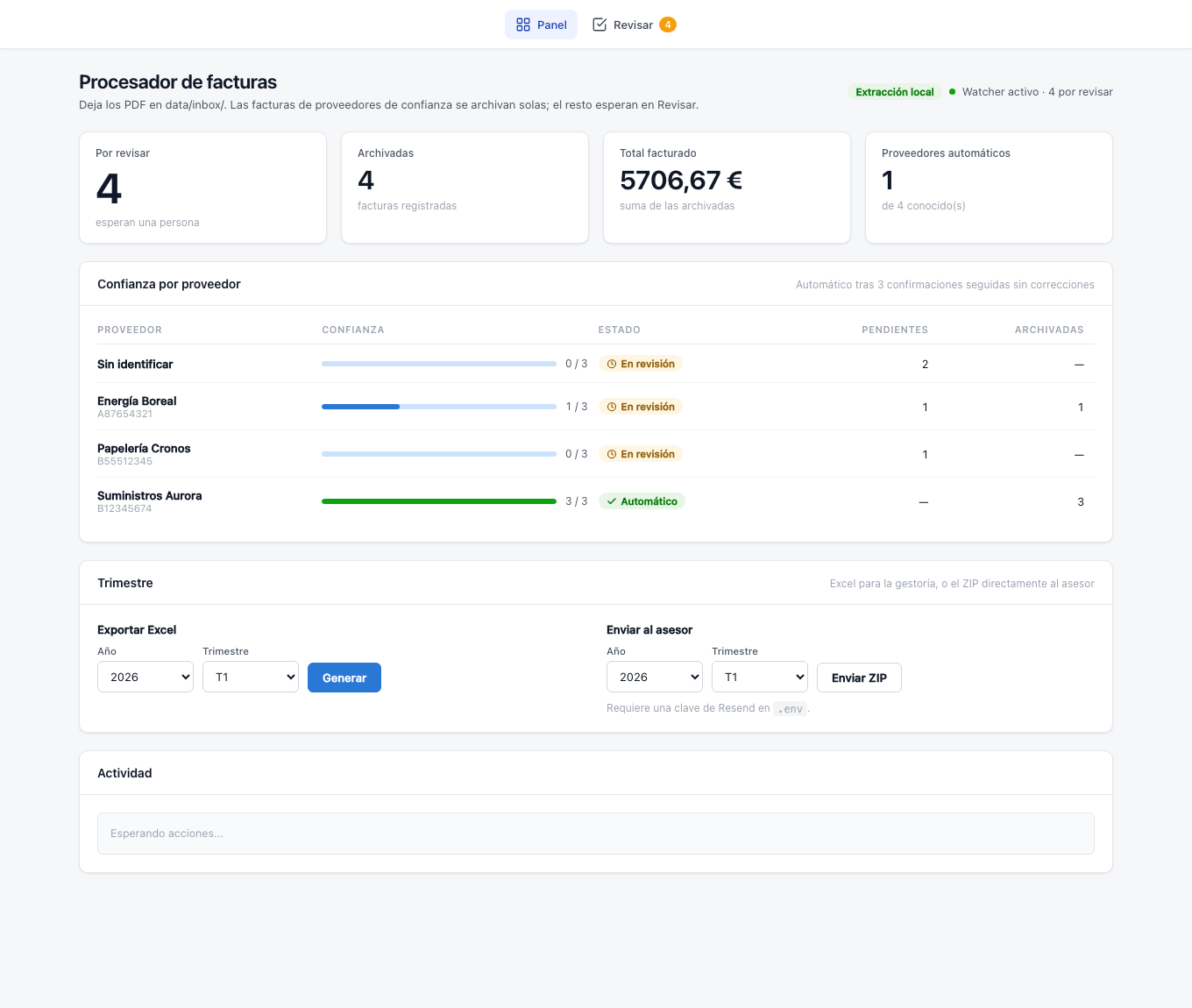Screen dimensions: 1192x1008
Task: Click the clock icon in Sin identificar row
Action: (612, 364)
